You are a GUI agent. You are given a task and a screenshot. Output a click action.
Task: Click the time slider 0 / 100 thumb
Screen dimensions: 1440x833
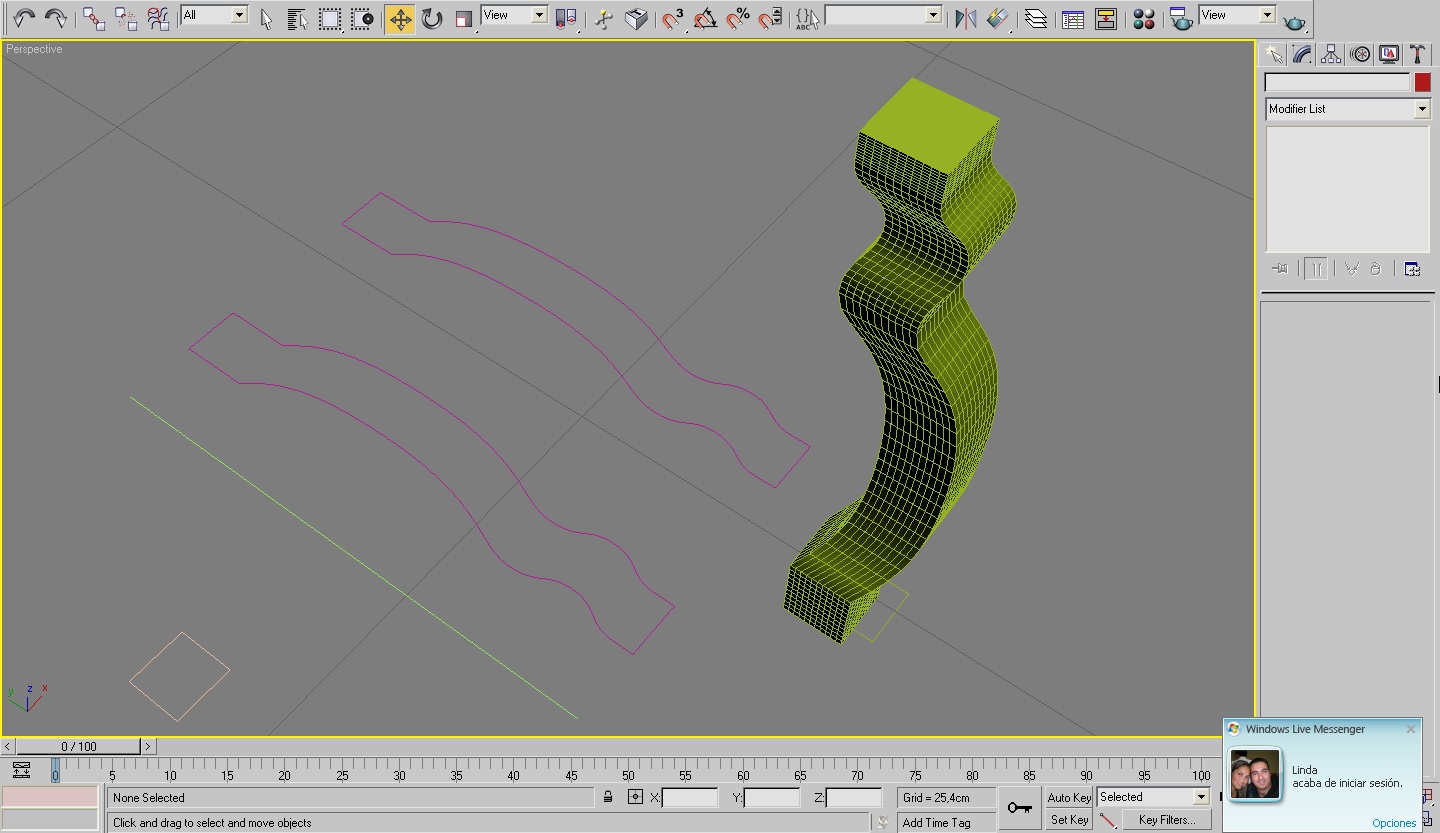point(79,746)
